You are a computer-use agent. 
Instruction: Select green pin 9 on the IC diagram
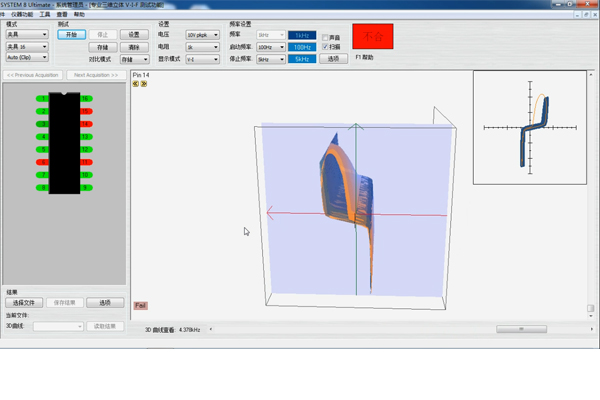click(86, 187)
